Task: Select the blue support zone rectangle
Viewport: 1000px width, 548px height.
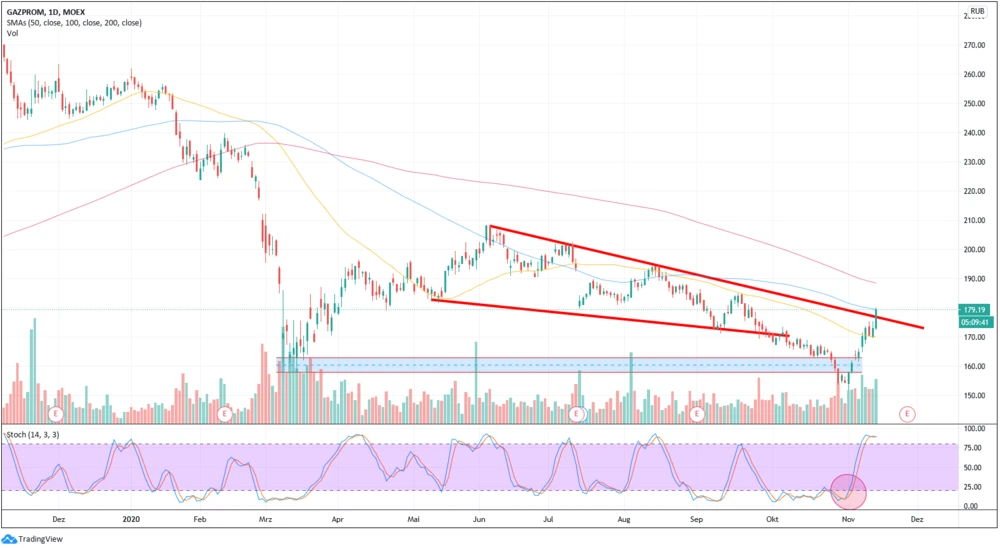Action: coord(500,365)
